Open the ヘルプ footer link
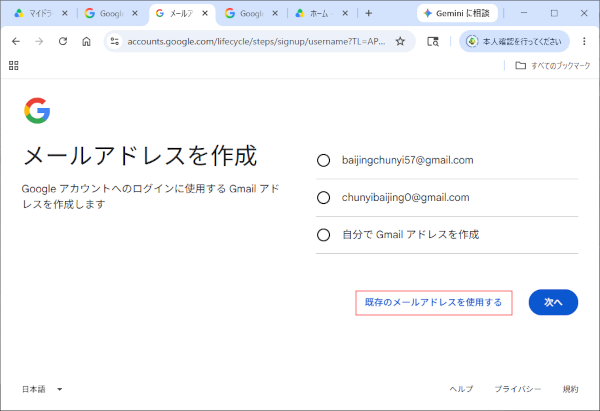 tap(461, 389)
